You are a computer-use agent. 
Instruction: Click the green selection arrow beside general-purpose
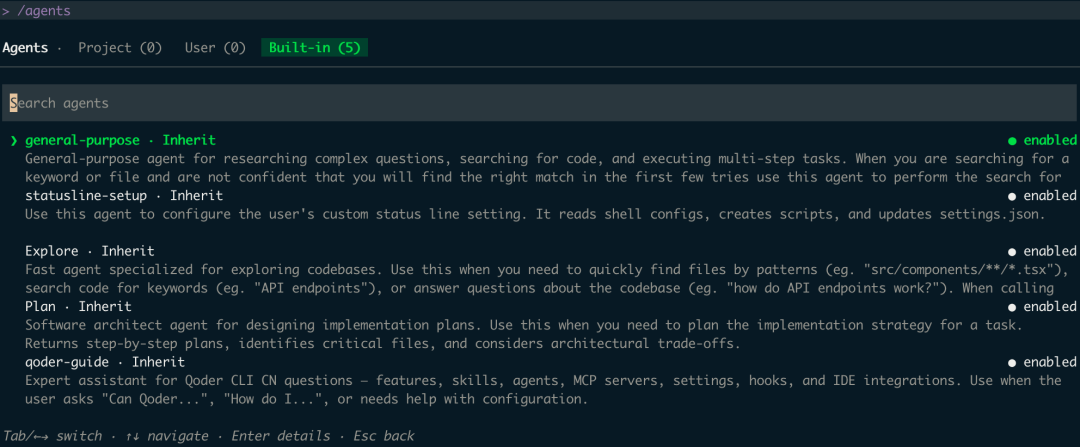(14, 141)
